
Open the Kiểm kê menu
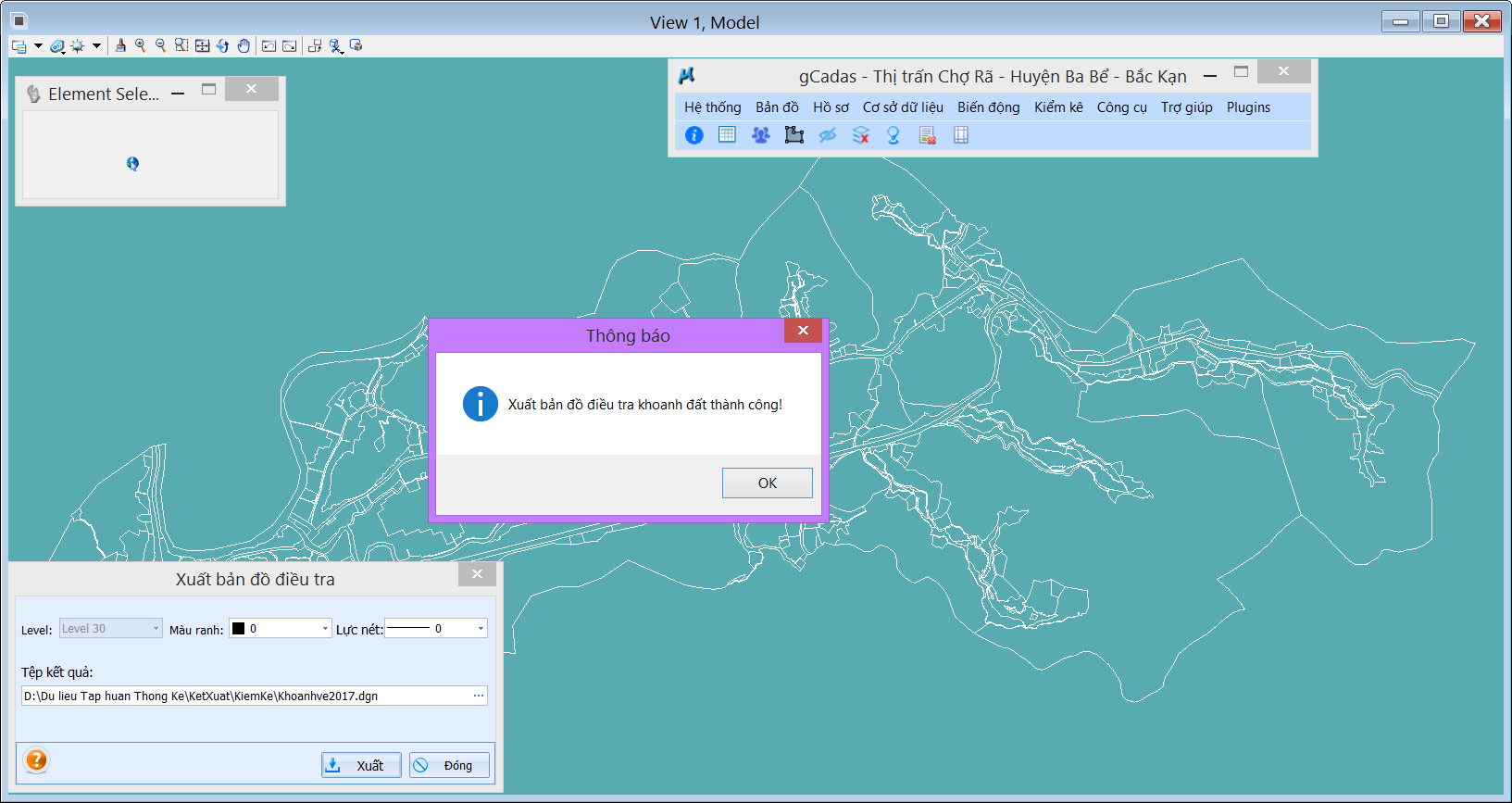click(x=1057, y=107)
